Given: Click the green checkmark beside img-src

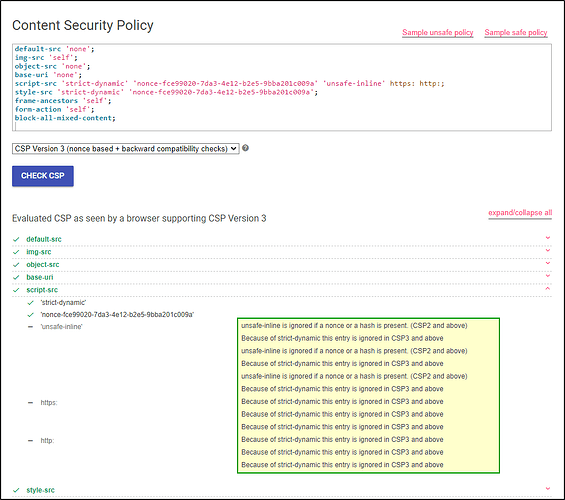Looking at the screenshot, I should (16, 252).
